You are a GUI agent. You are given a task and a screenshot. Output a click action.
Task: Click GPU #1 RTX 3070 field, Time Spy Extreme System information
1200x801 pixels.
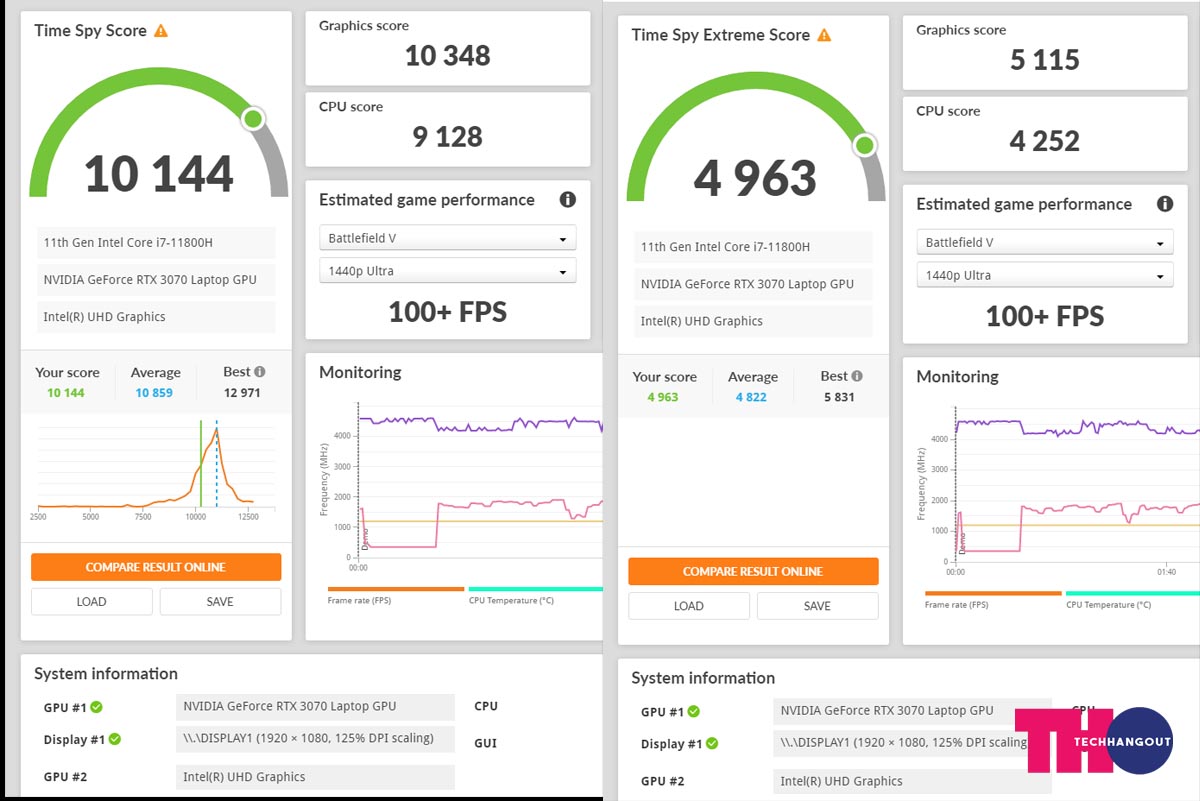pyautogui.click(x=912, y=710)
